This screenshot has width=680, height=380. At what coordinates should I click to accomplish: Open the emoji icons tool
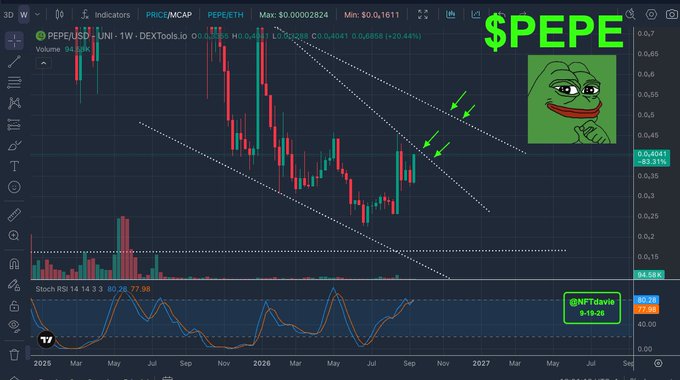coord(14,187)
